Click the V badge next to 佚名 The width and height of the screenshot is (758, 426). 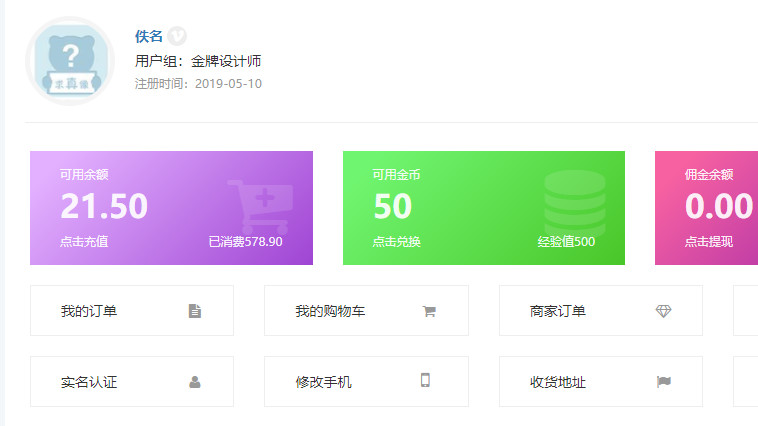tap(177, 36)
